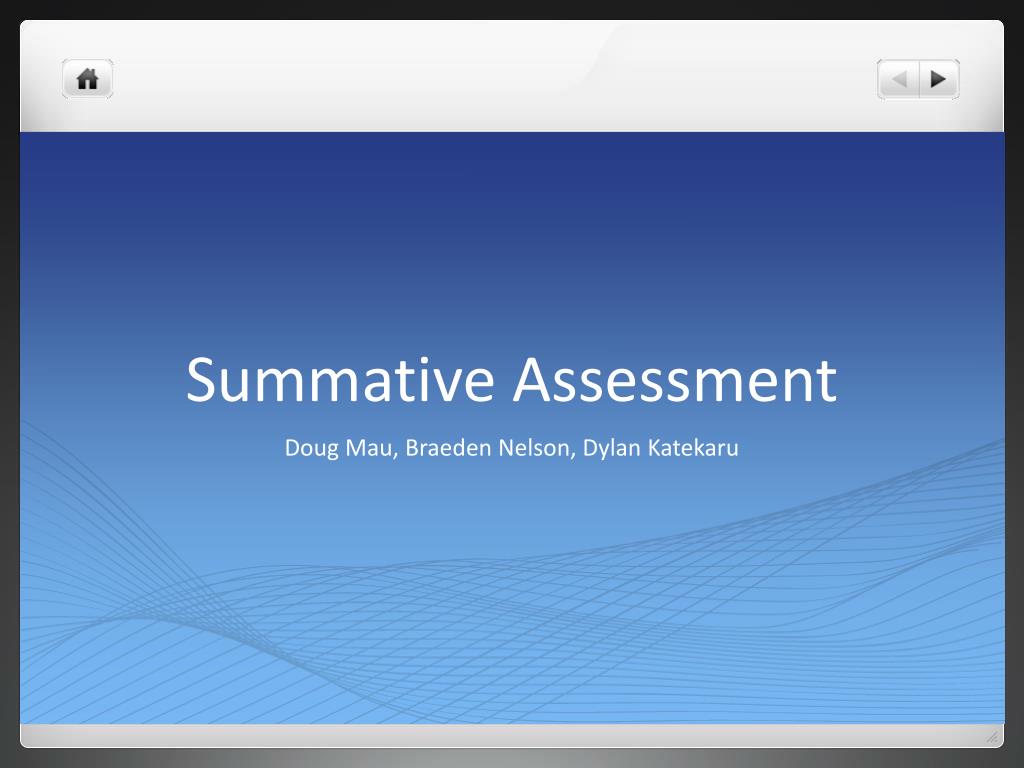Go back with previous slide arrow
Image resolution: width=1024 pixels, height=768 pixels.
[x=899, y=79]
